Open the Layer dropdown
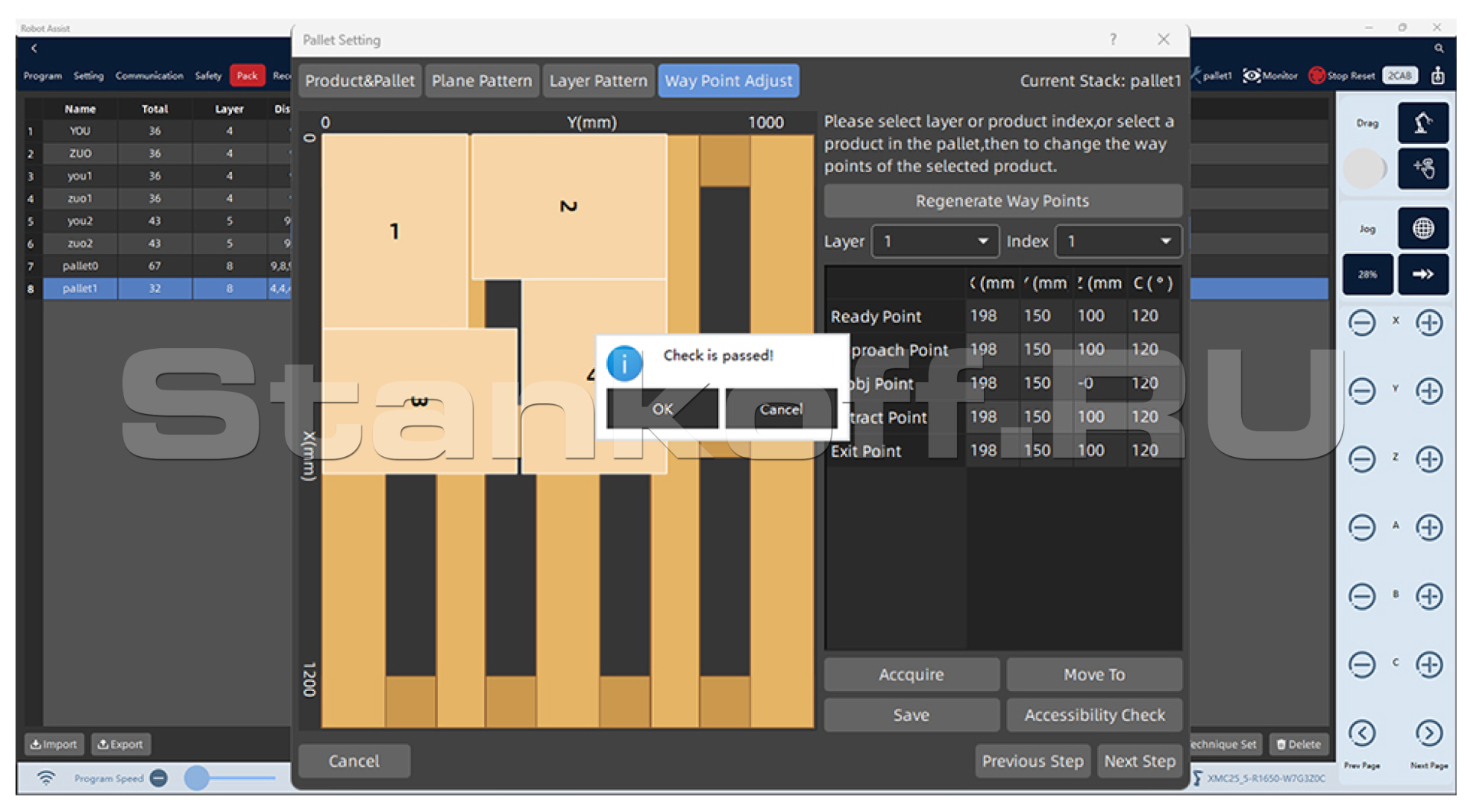The image size is (1470, 812). point(936,241)
